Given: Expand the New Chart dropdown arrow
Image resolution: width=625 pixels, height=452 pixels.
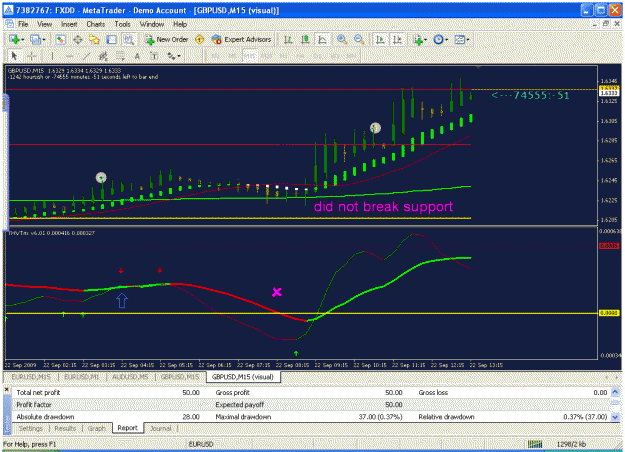Looking at the screenshot, I should coord(22,39).
